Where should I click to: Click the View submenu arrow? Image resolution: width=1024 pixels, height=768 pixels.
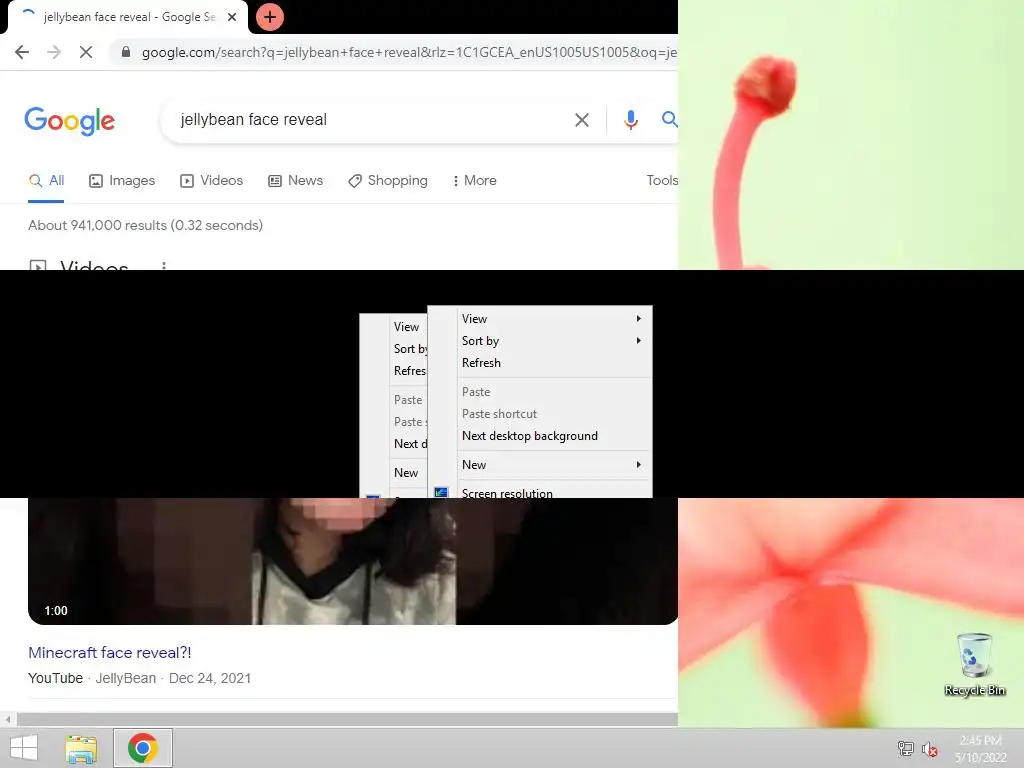(639, 319)
